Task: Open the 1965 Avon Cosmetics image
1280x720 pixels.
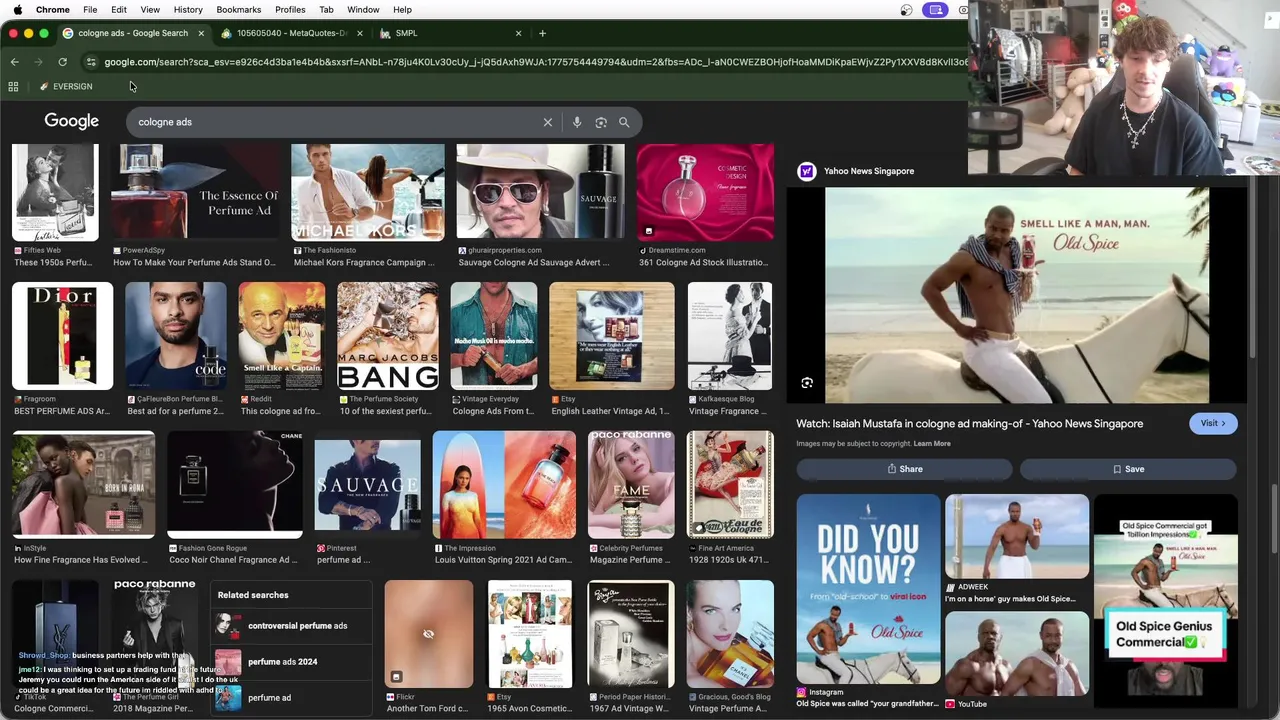Action: 530,634
